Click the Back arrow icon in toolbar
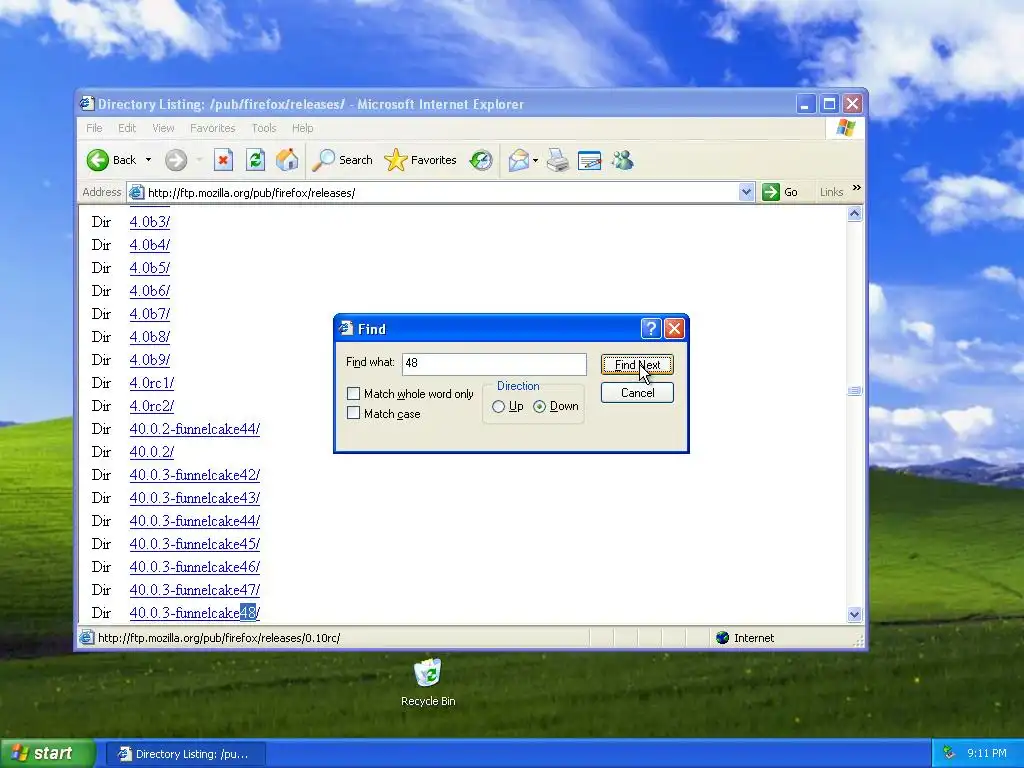Screen dimensions: 1024x768 (x=98, y=160)
